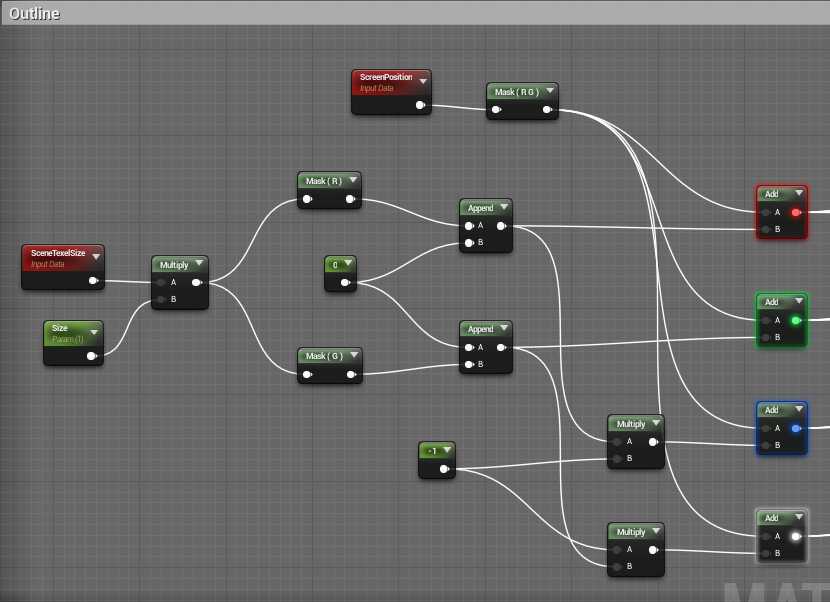Image resolution: width=830 pixels, height=602 pixels.
Task: Expand arrow on the grey-outlined Add node
Action: (799, 517)
